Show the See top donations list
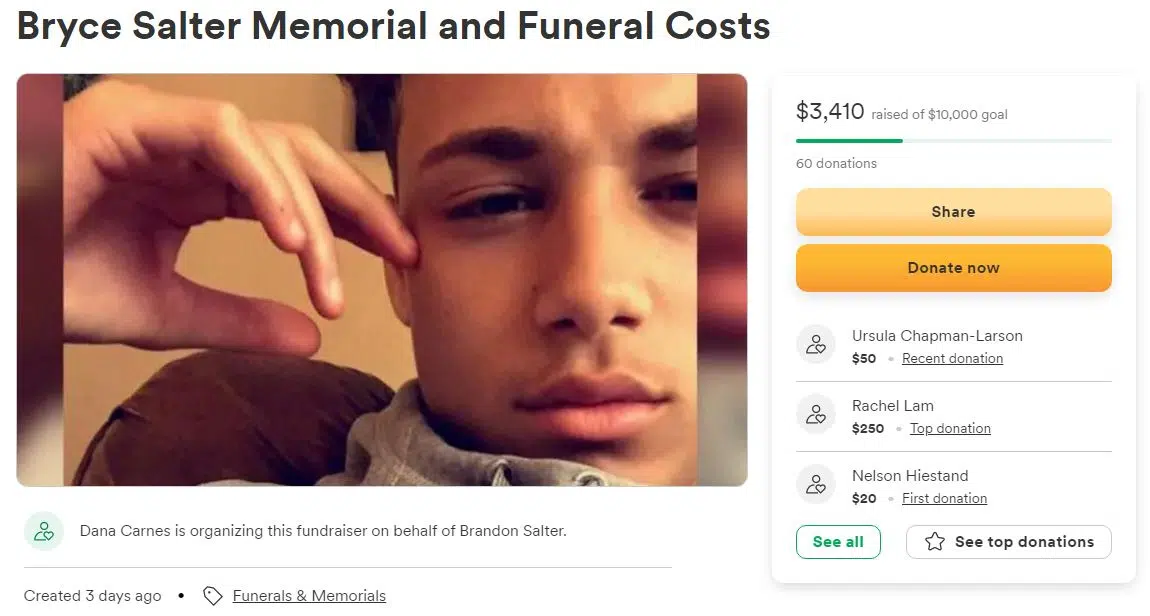1150x616 pixels. (x=1023, y=542)
